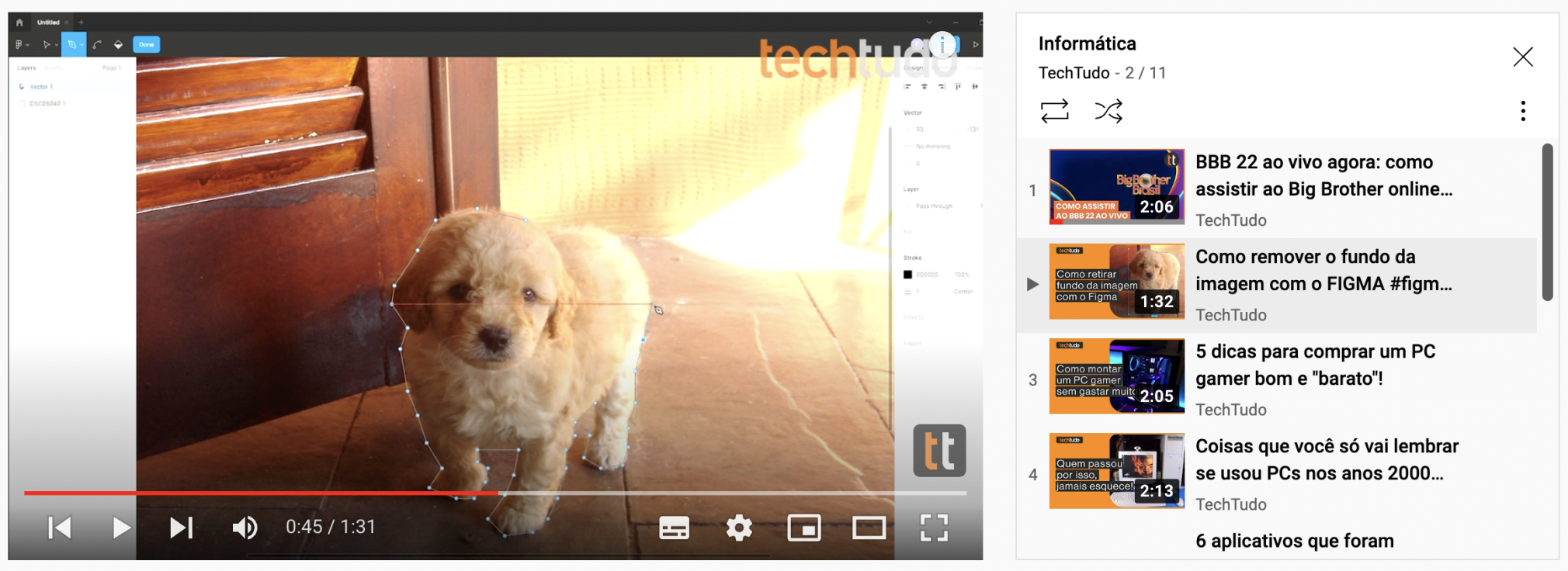Open '6 aplicativos que foram' video title

pyautogui.click(x=1295, y=541)
